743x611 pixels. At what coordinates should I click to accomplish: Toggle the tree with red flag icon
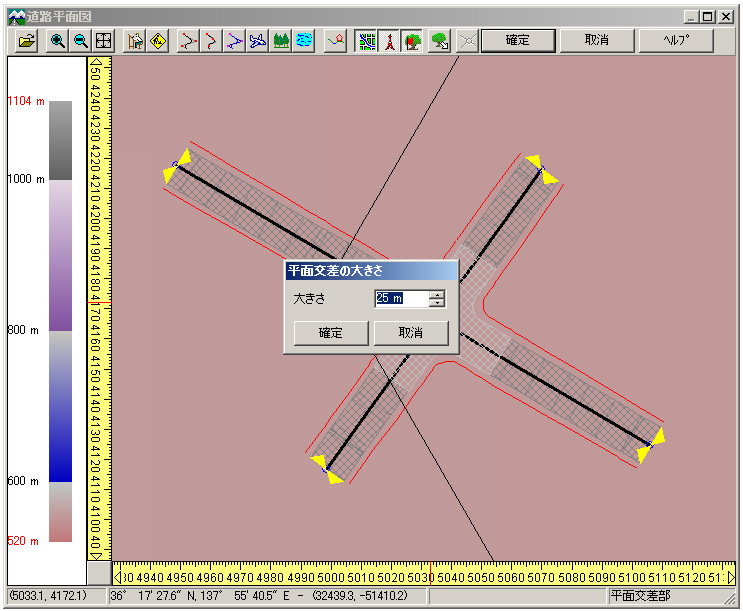(412, 41)
